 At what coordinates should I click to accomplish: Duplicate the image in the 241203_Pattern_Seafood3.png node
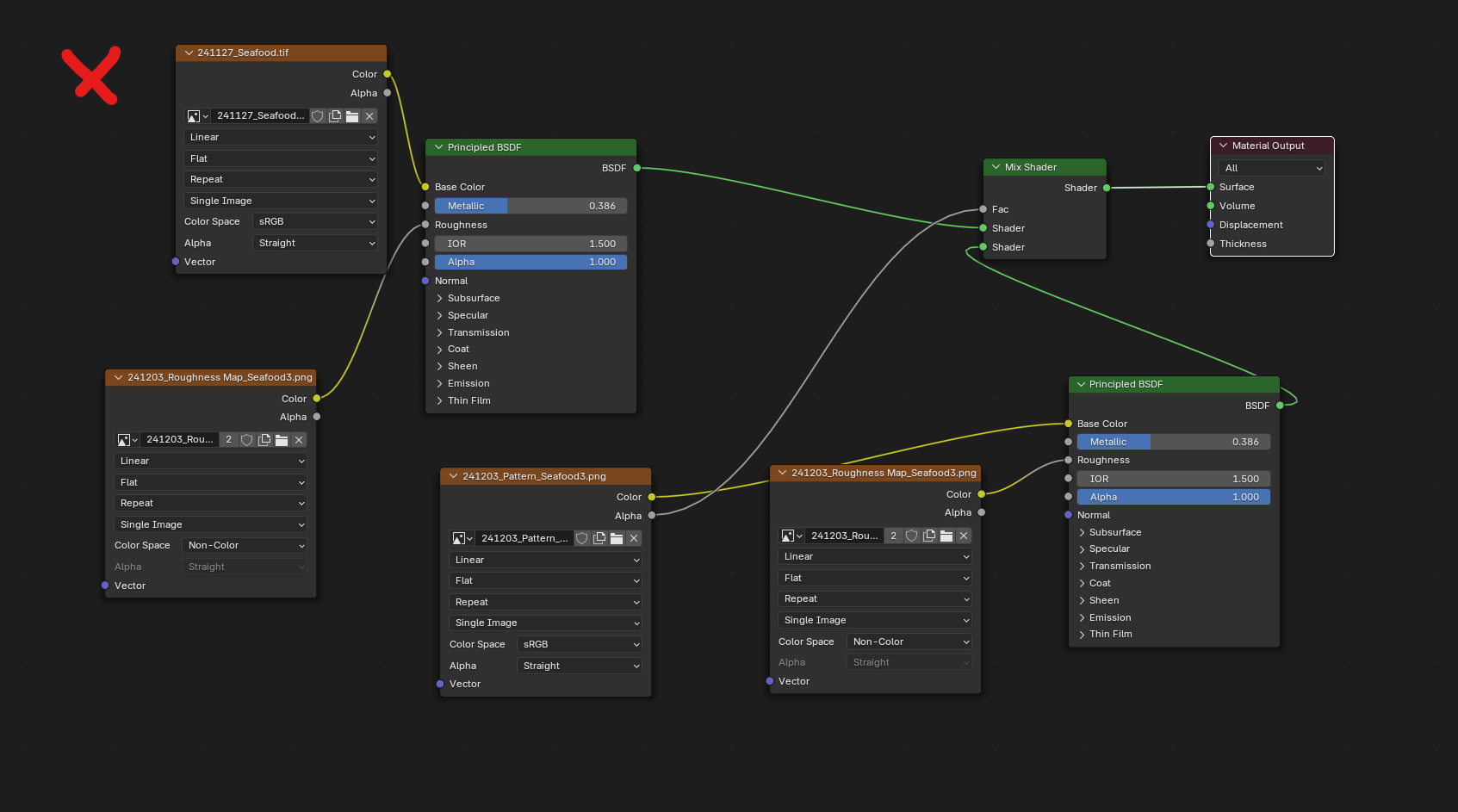(x=599, y=538)
